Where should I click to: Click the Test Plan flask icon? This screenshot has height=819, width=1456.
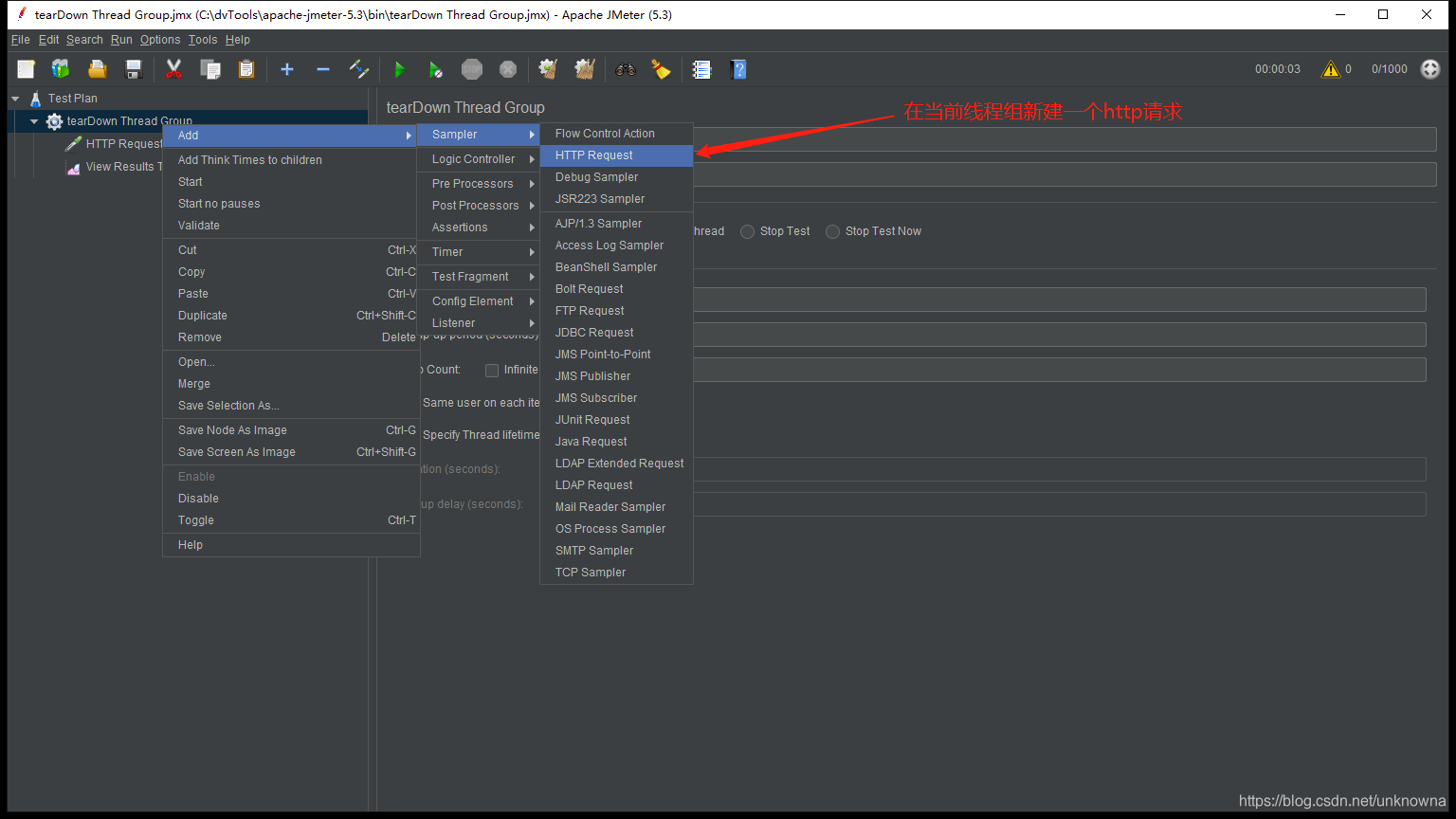click(36, 99)
